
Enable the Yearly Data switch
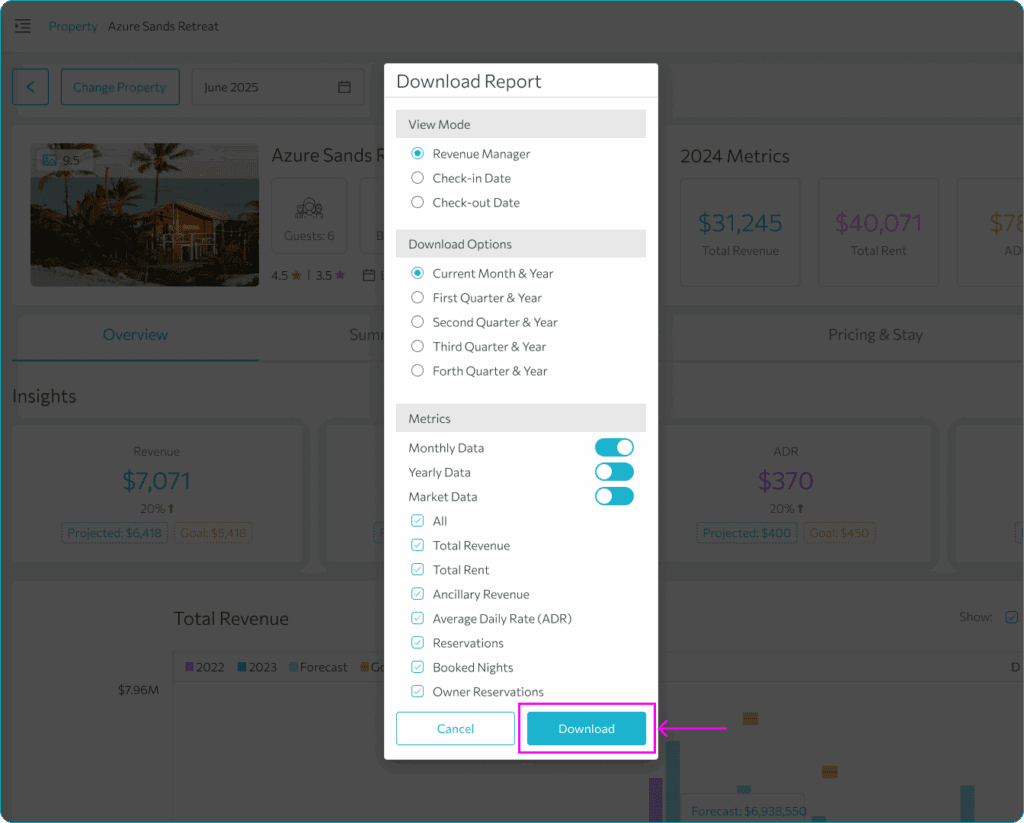pos(614,472)
